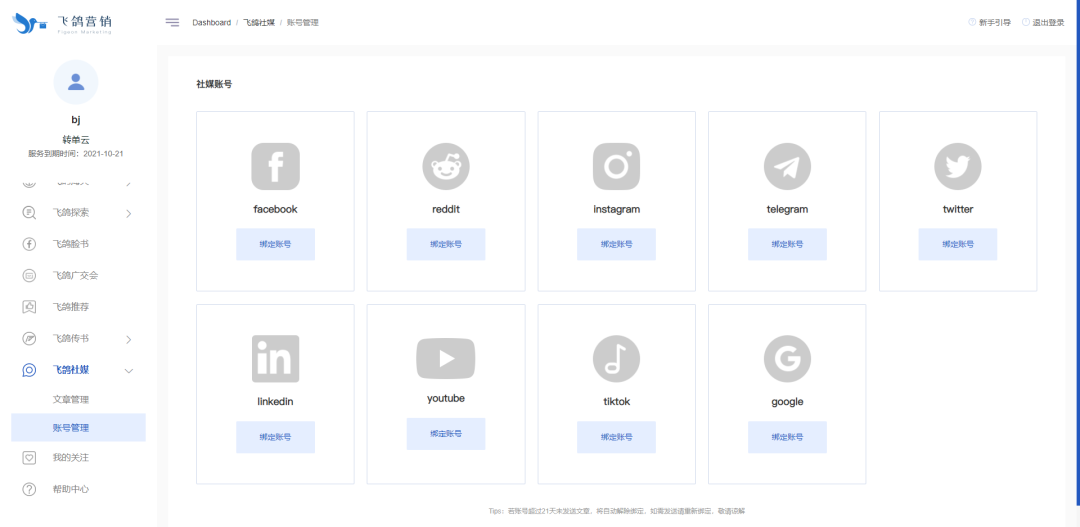Image resolution: width=1080 pixels, height=527 pixels.
Task: Click the facebook card label
Action: point(276,209)
